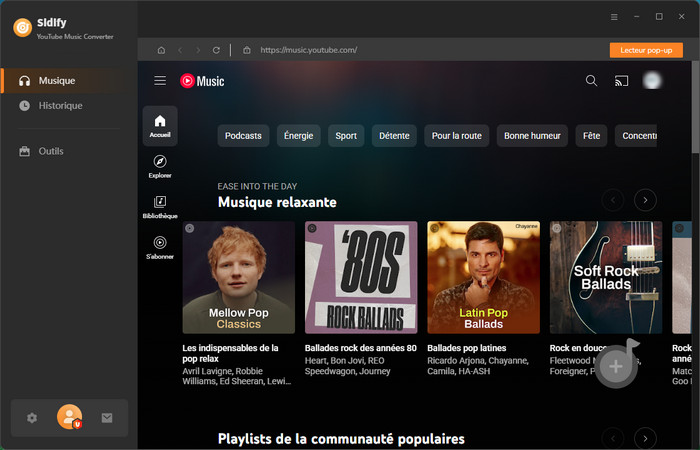The width and height of the screenshot is (700, 450).
Task: Click the vertical page scrollbar
Action: click(x=695, y=107)
